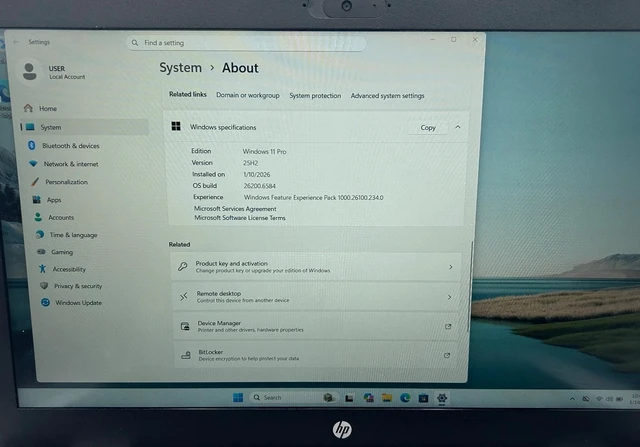The width and height of the screenshot is (640, 447).
Task: Open Microsoft Store from the taskbar
Action: (x=423, y=398)
